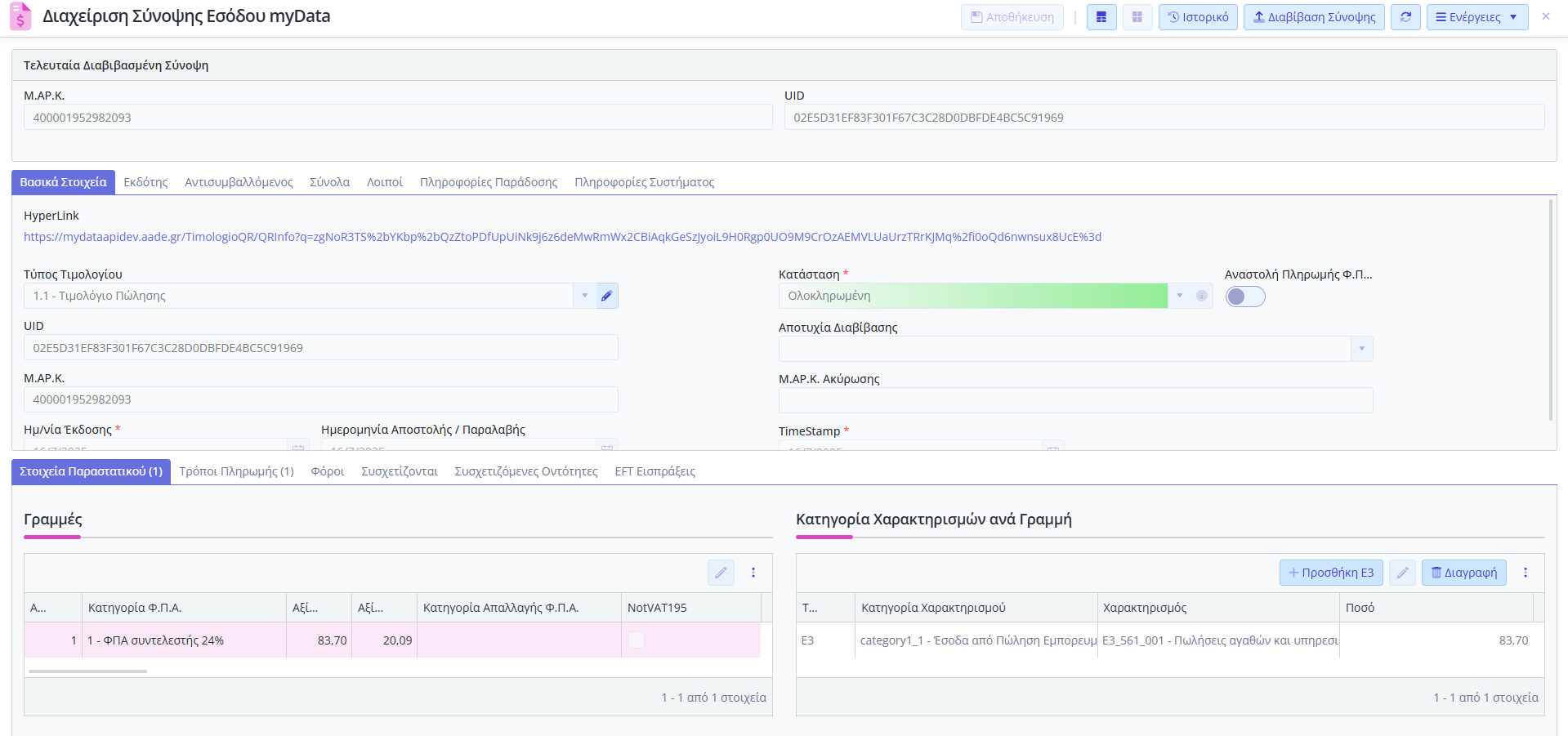Tick the NotVAT195 checkbox in row 1
1568x736 pixels.
(636, 640)
